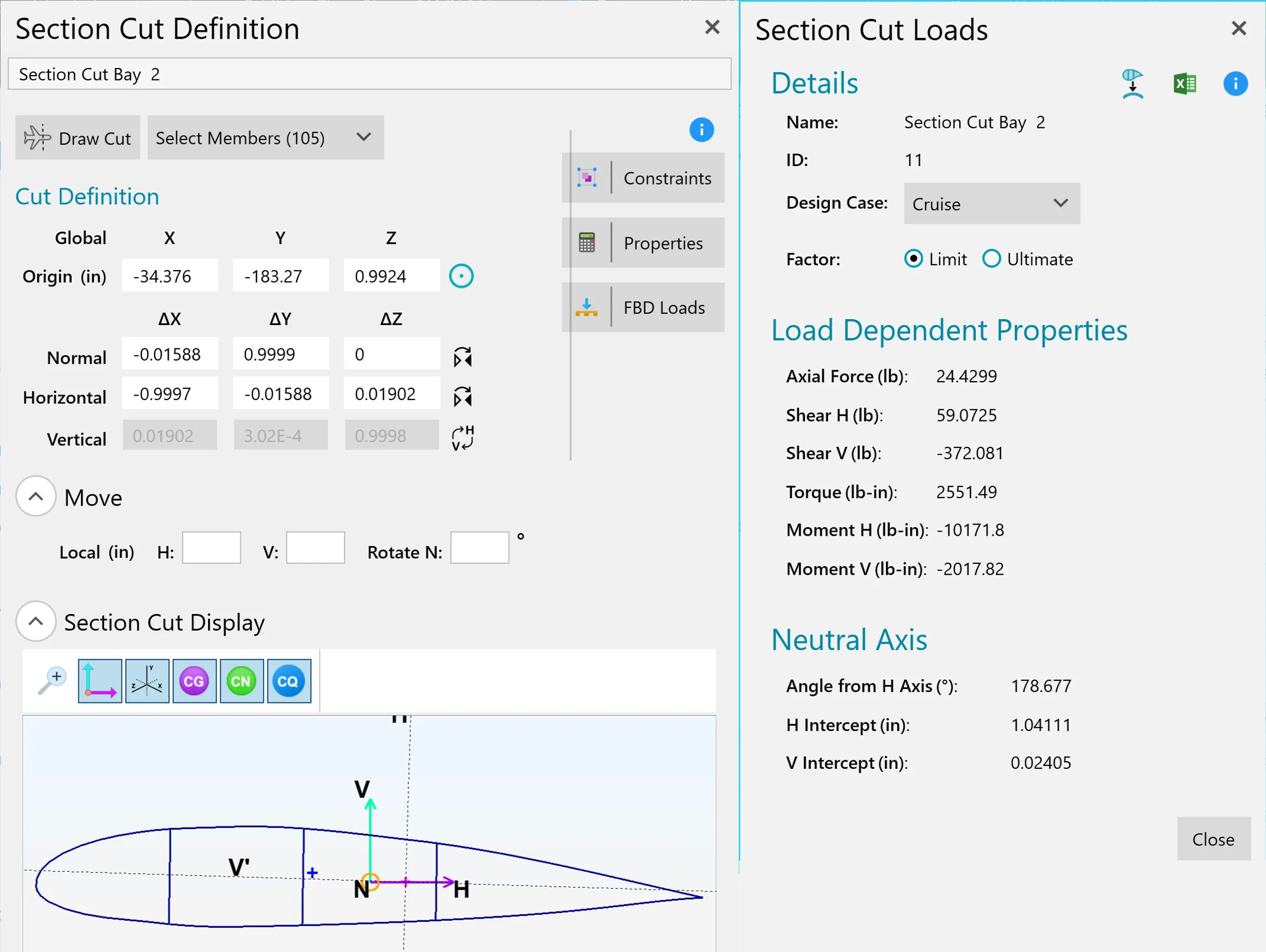Edit the Normal ΔZ value
This screenshot has height=952, width=1266.
[x=392, y=354]
